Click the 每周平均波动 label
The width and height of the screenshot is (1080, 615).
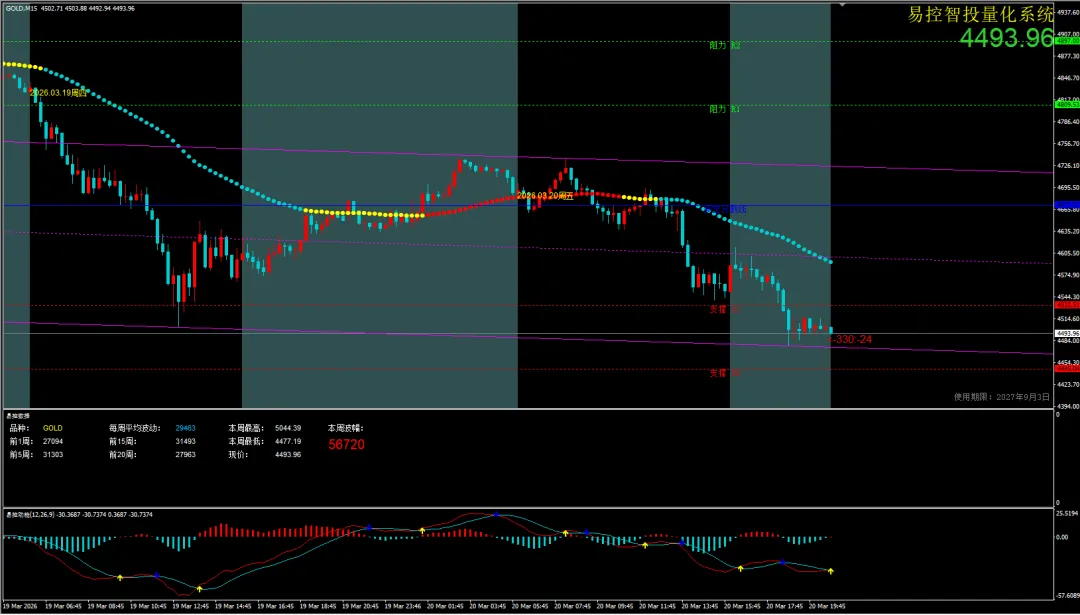pos(134,428)
